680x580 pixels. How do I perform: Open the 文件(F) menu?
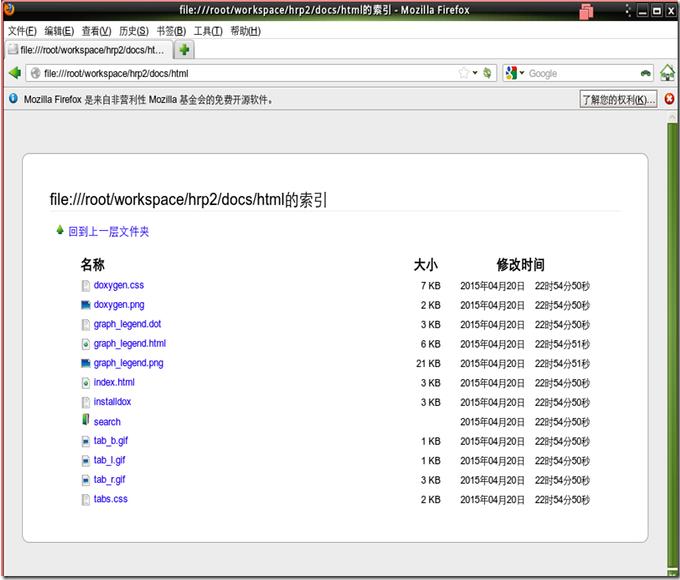tap(22, 31)
